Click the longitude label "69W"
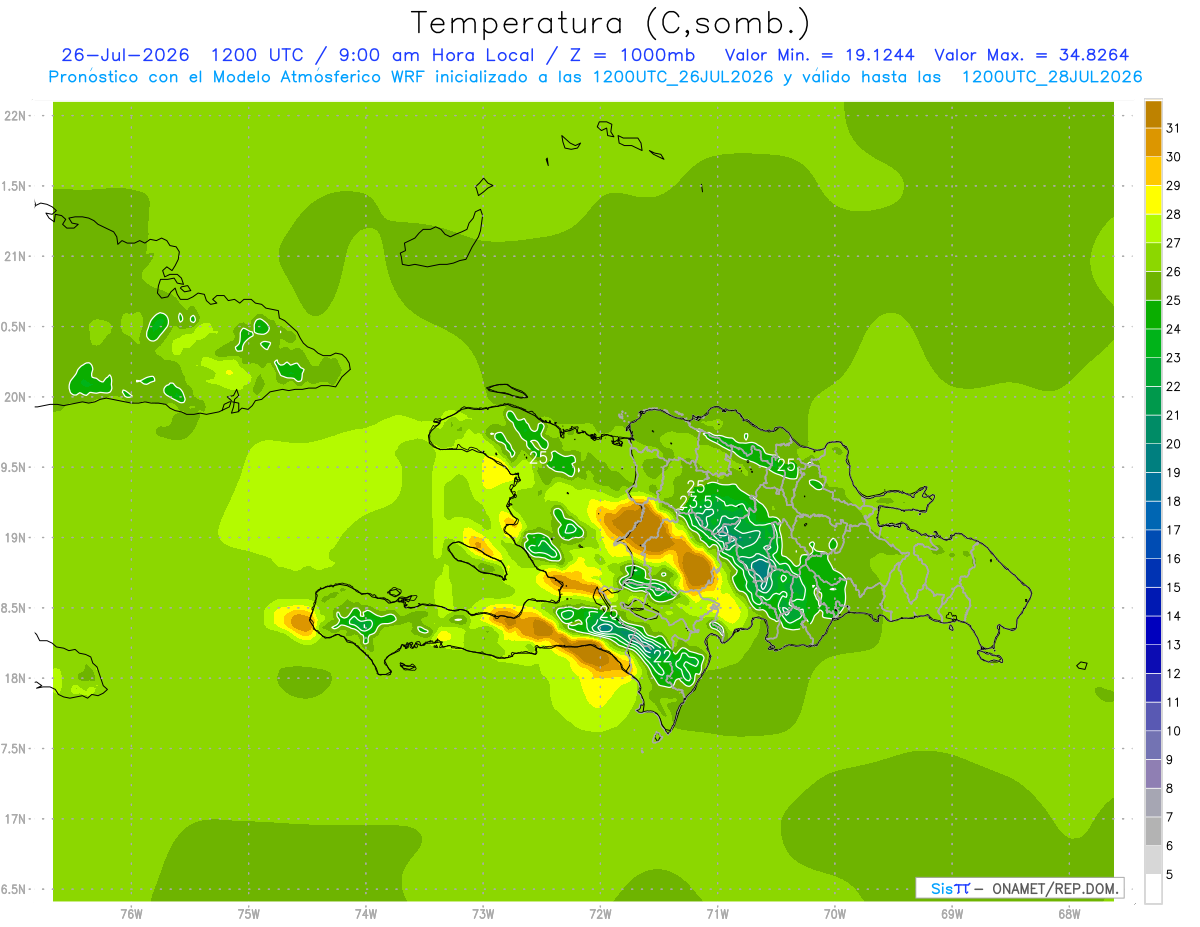 click(x=951, y=914)
